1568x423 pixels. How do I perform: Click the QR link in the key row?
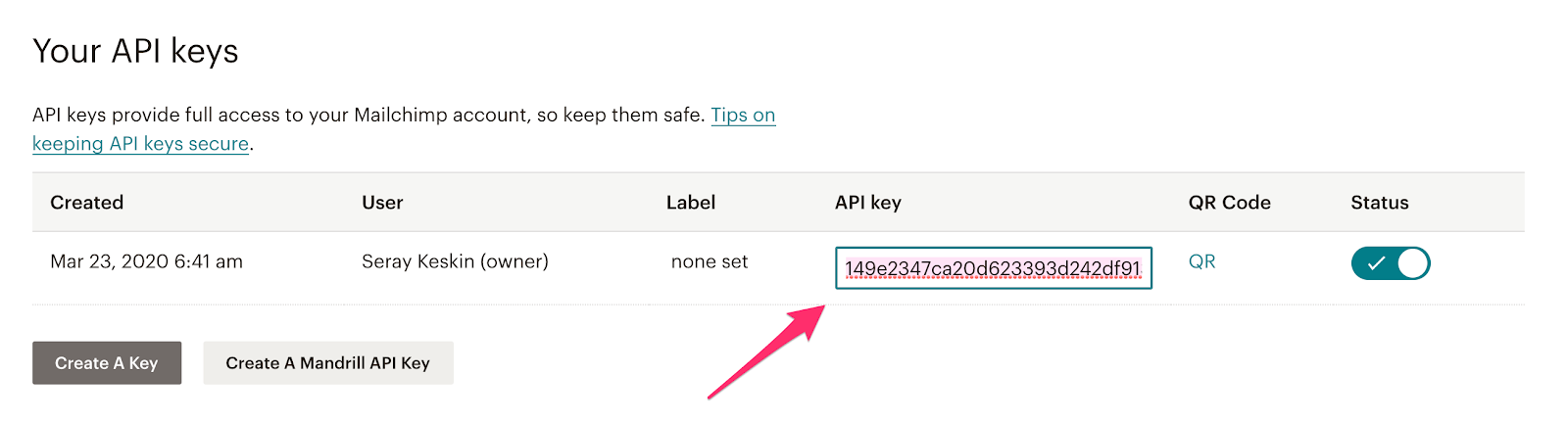point(1201,261)
